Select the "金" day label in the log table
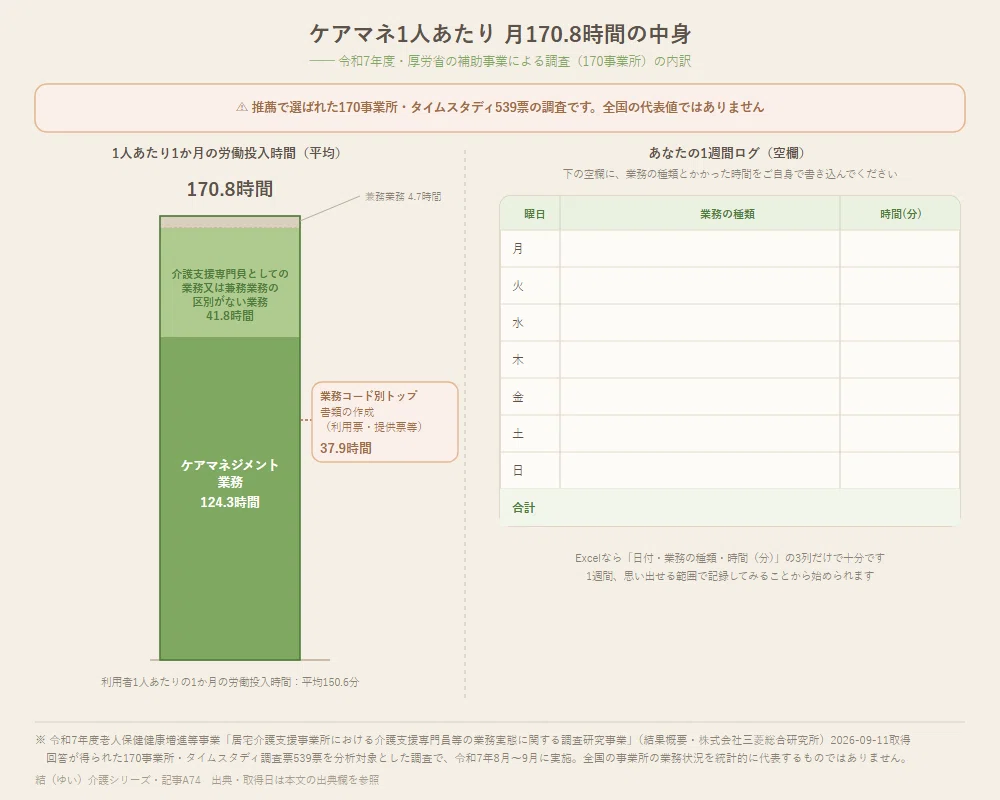Screen dimensions: 1000x800 518,397
